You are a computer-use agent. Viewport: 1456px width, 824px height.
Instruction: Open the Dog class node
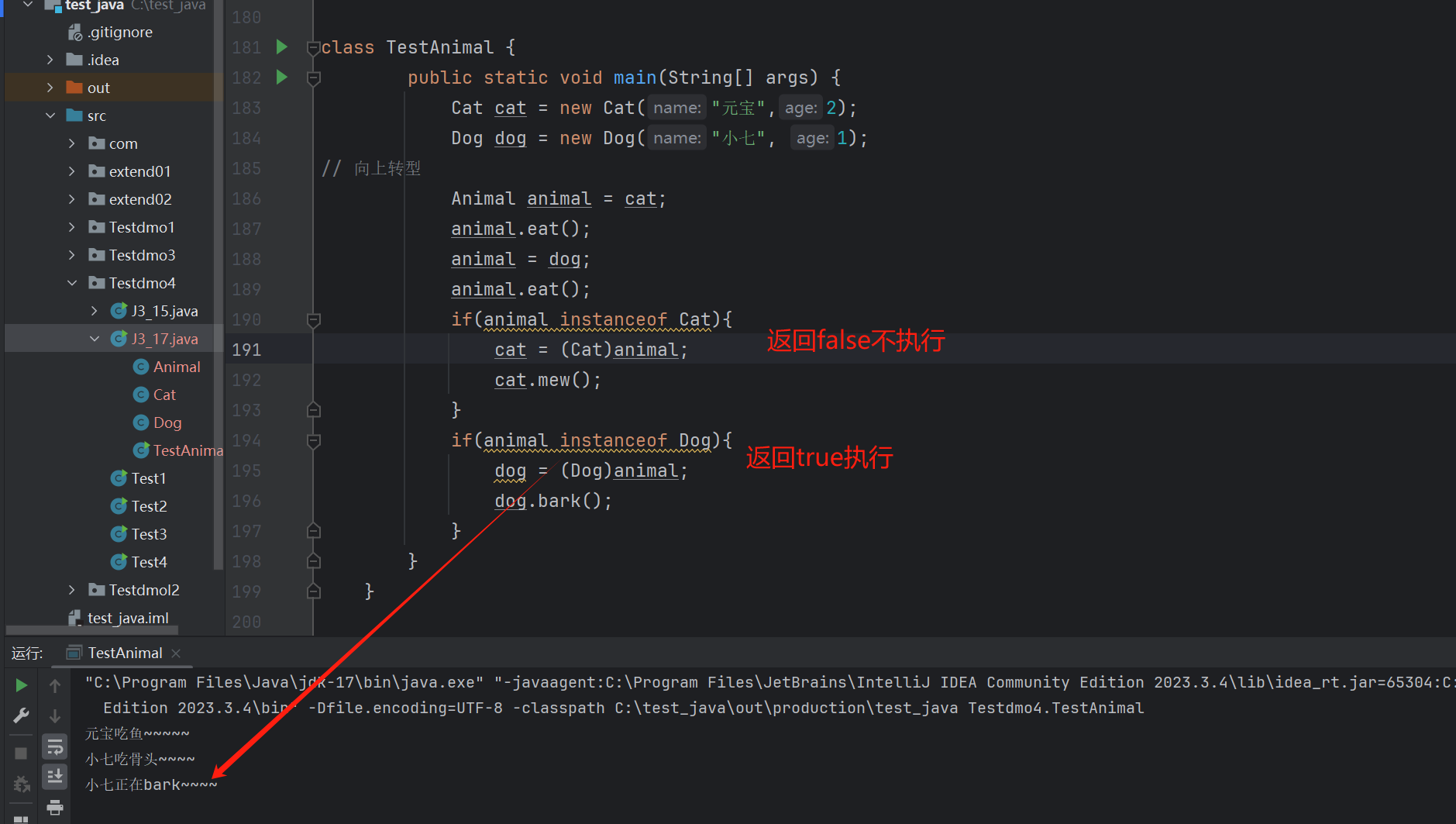[167, 422]
